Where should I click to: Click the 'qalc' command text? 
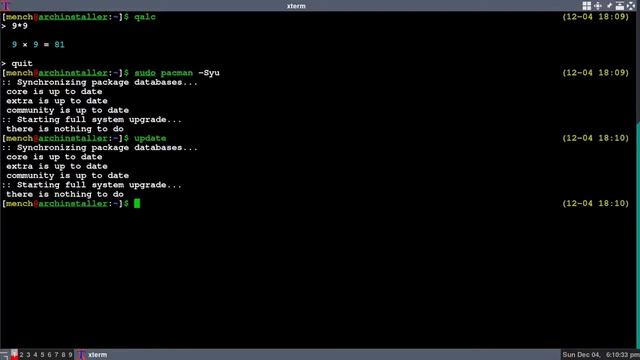coord(145,17)
